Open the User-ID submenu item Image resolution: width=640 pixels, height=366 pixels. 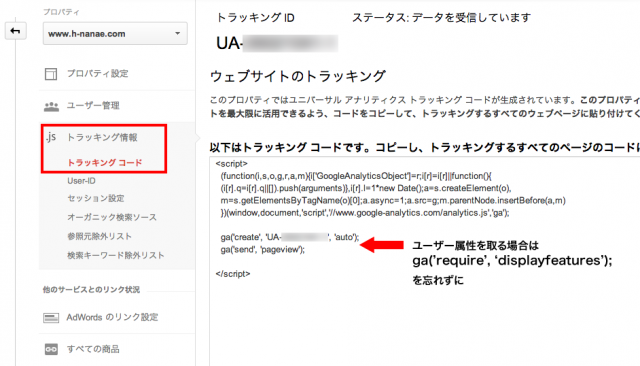click(82, 181)
